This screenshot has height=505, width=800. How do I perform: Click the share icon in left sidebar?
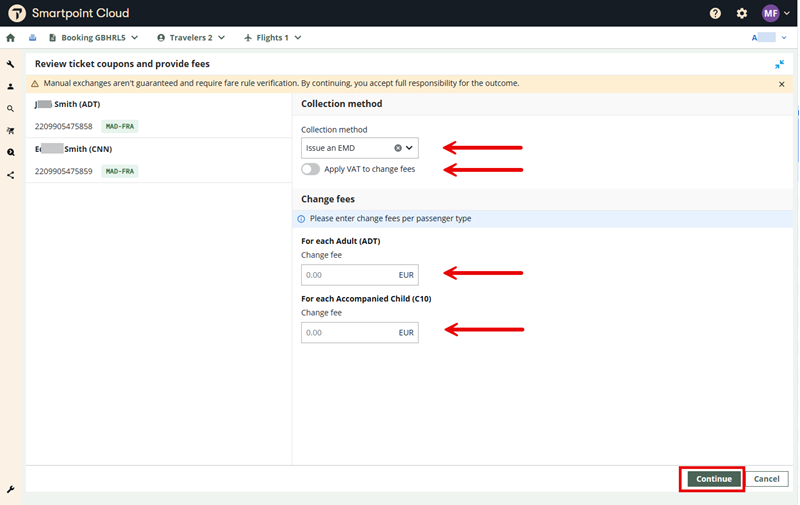[11, 175]
